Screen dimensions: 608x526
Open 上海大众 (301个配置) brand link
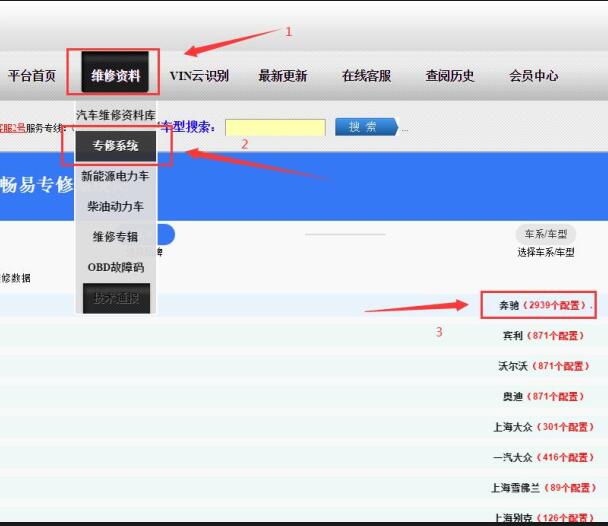(x=544, y=427)
